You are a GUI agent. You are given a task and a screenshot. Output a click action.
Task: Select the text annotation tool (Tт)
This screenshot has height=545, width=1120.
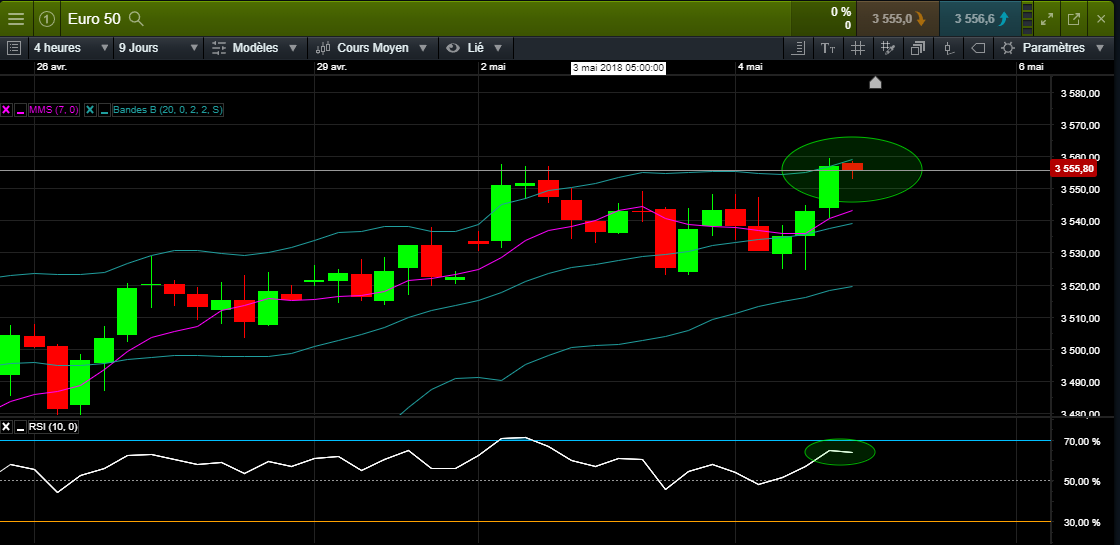coord(827,48)
